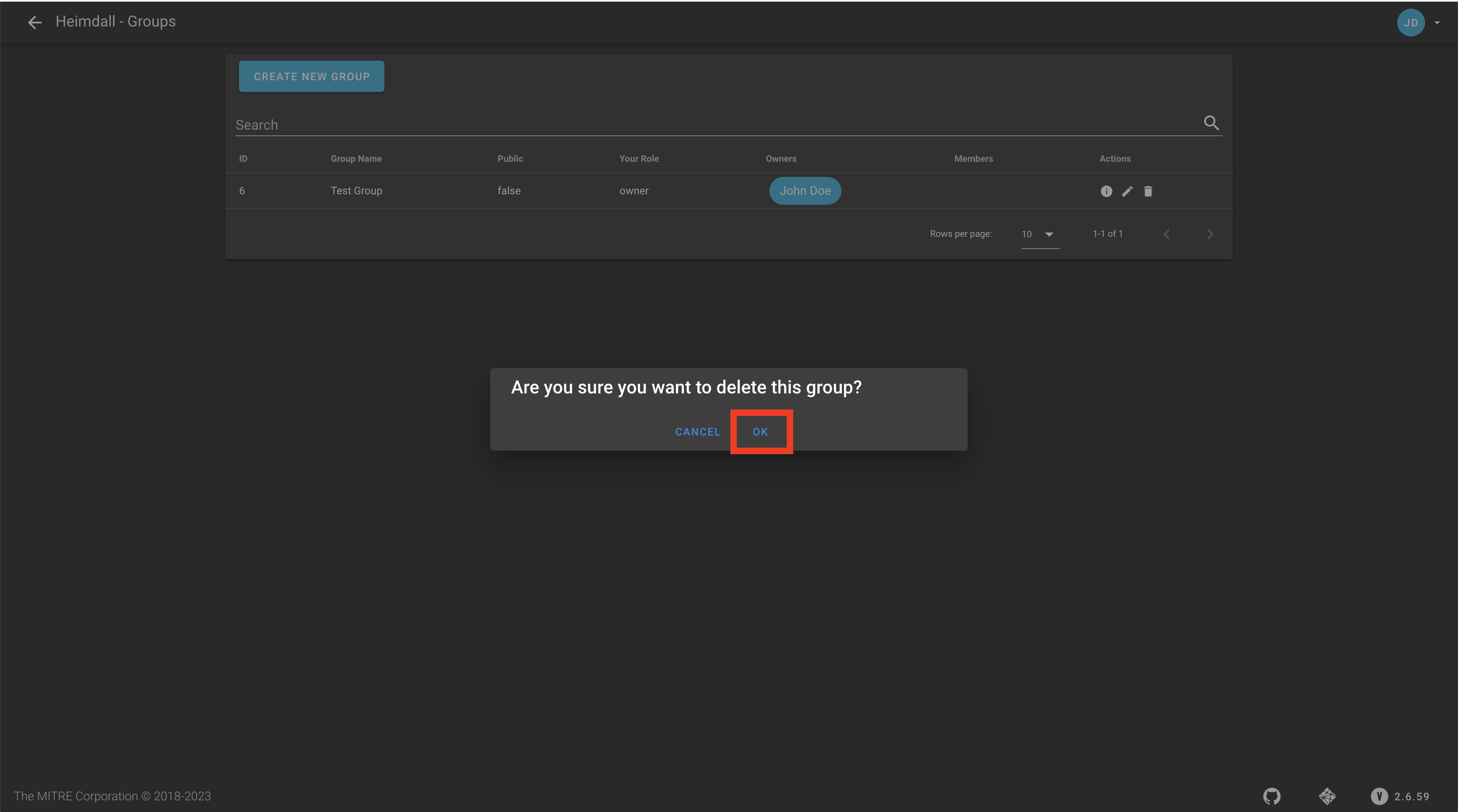Select the edit pencil icon for Test Group
Viewport: 1458px width, 812px height.
[1127, 191]
